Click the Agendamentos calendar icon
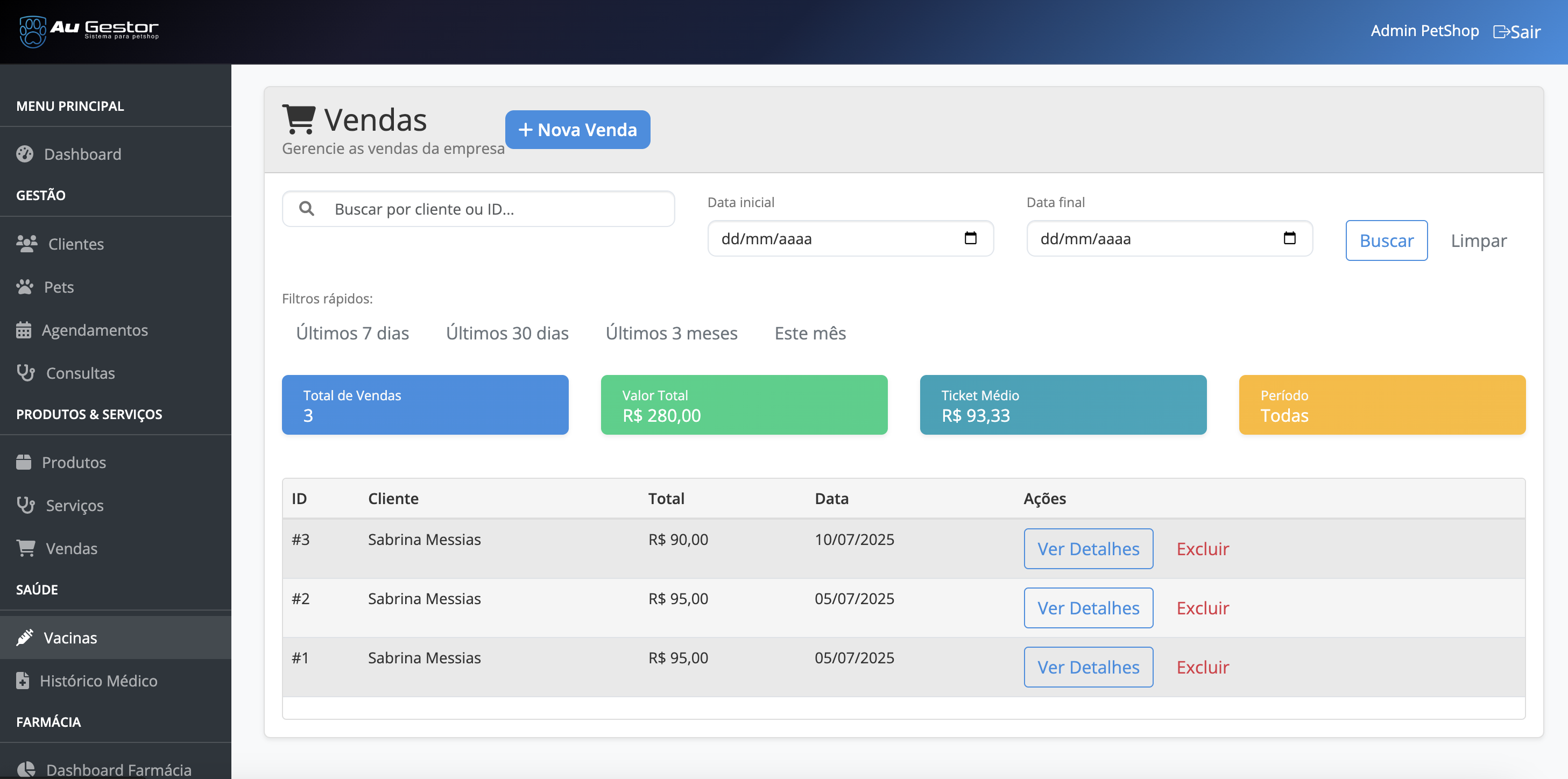Screen dimensions: 1568x779 point(24,330)
